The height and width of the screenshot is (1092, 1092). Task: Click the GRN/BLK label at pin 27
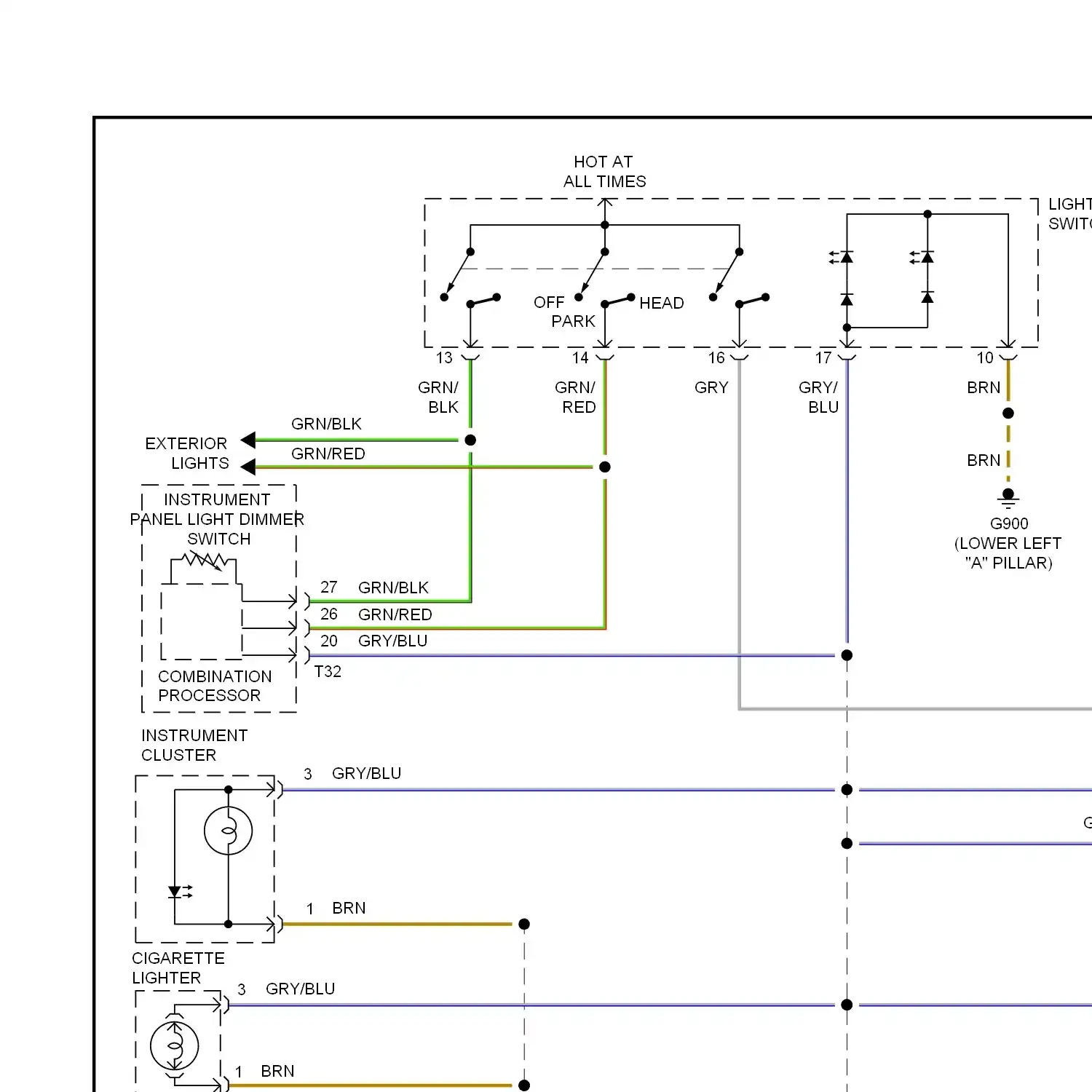click(x=393, y=587)
